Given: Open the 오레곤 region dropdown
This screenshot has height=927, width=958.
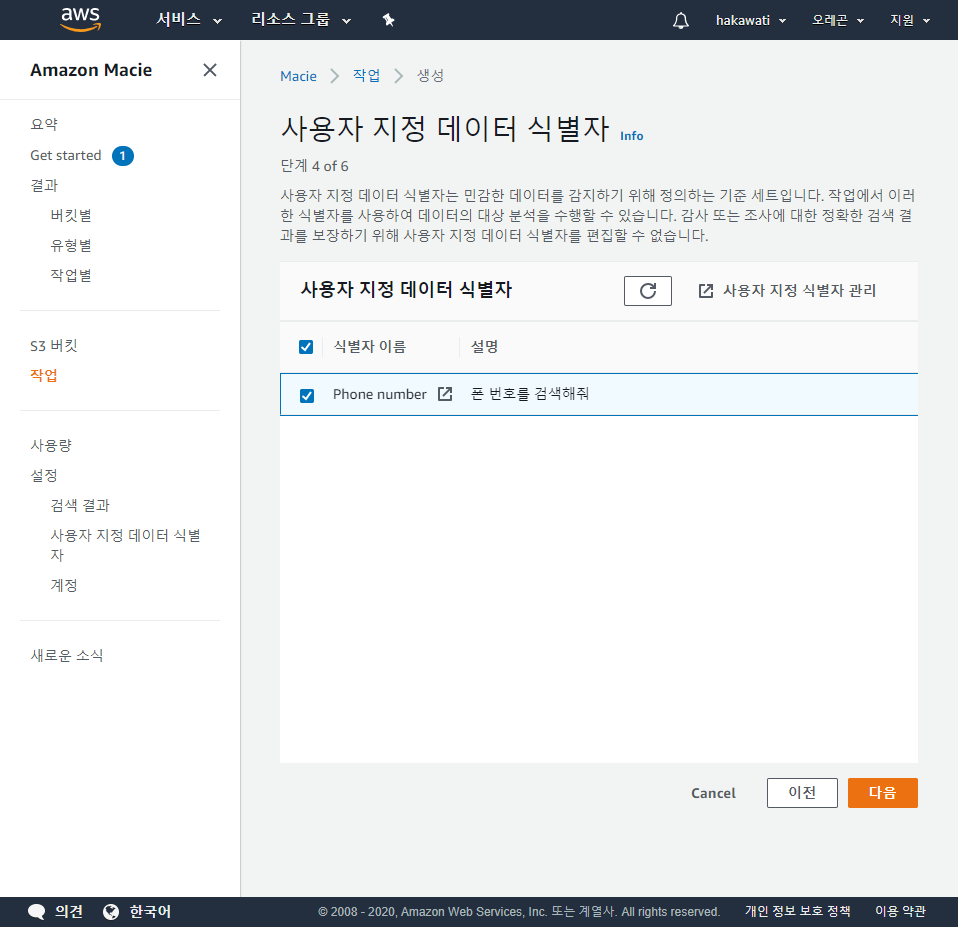Looking at the screenshot, I should click(838, 20).
